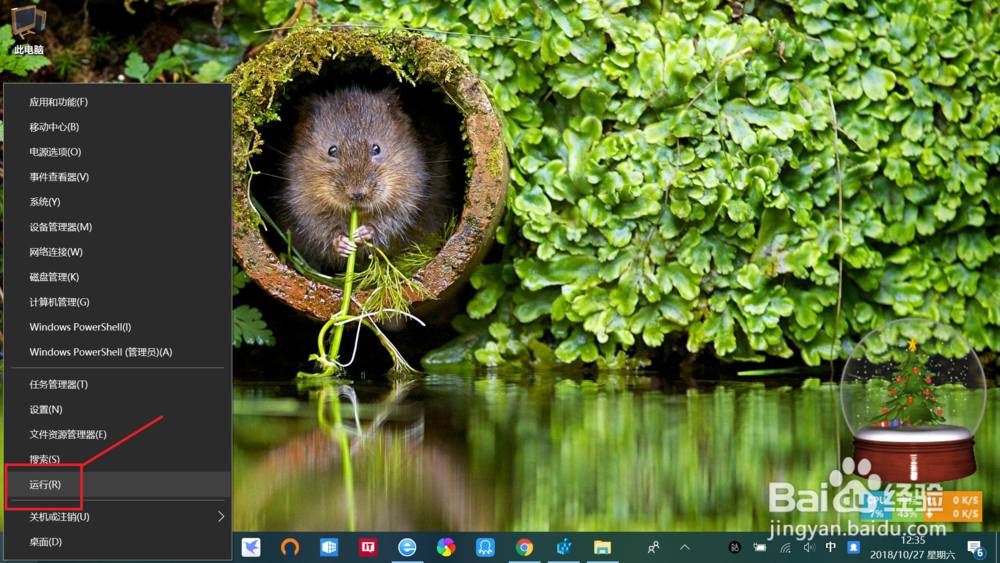1000x563 pixels.
Task: Click the blue contact tray icon
Action: tap(853, 547)
